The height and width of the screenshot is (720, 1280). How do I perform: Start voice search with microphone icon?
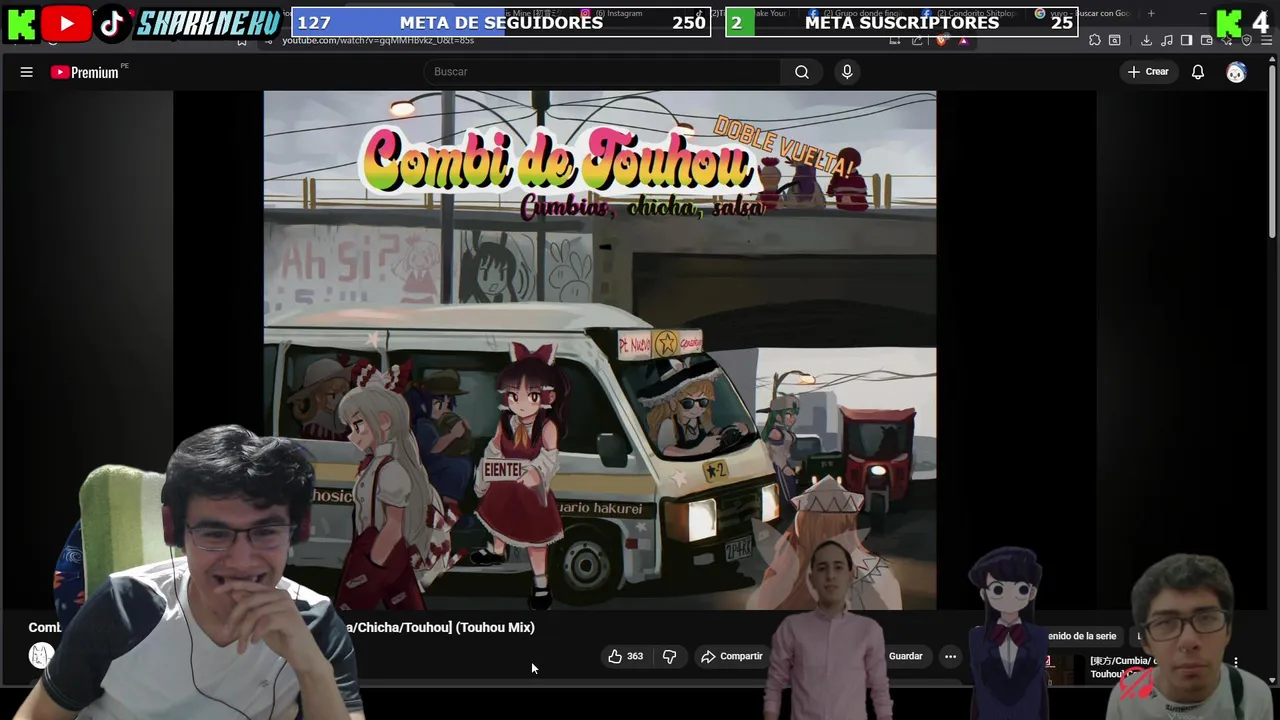coord(847,72)
